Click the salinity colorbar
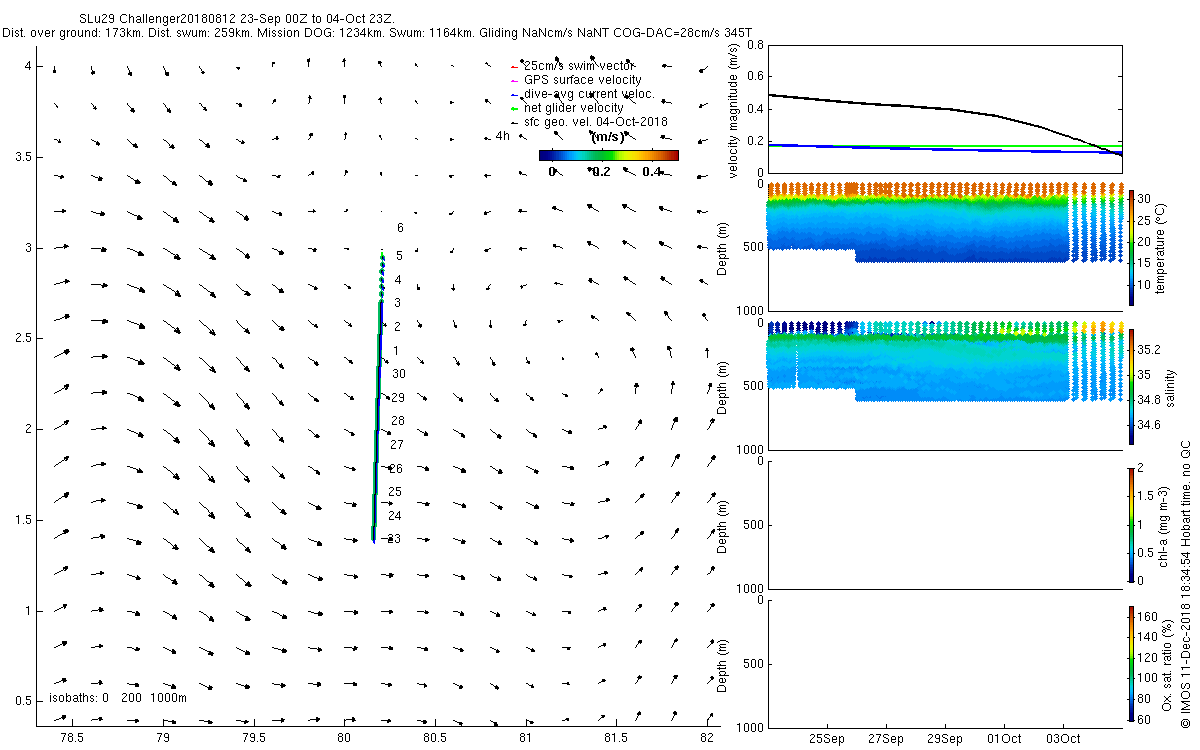The image size is (1200, 750). pyautogui.click(x=1131, y=386)
